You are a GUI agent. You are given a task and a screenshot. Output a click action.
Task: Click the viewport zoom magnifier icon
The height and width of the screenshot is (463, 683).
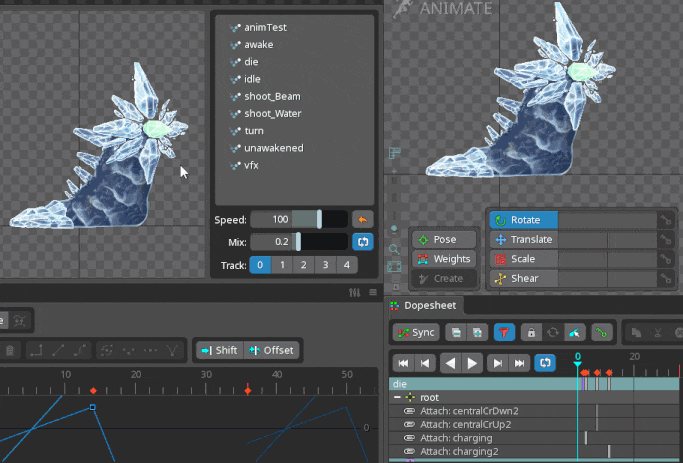[x=394, y=248]
